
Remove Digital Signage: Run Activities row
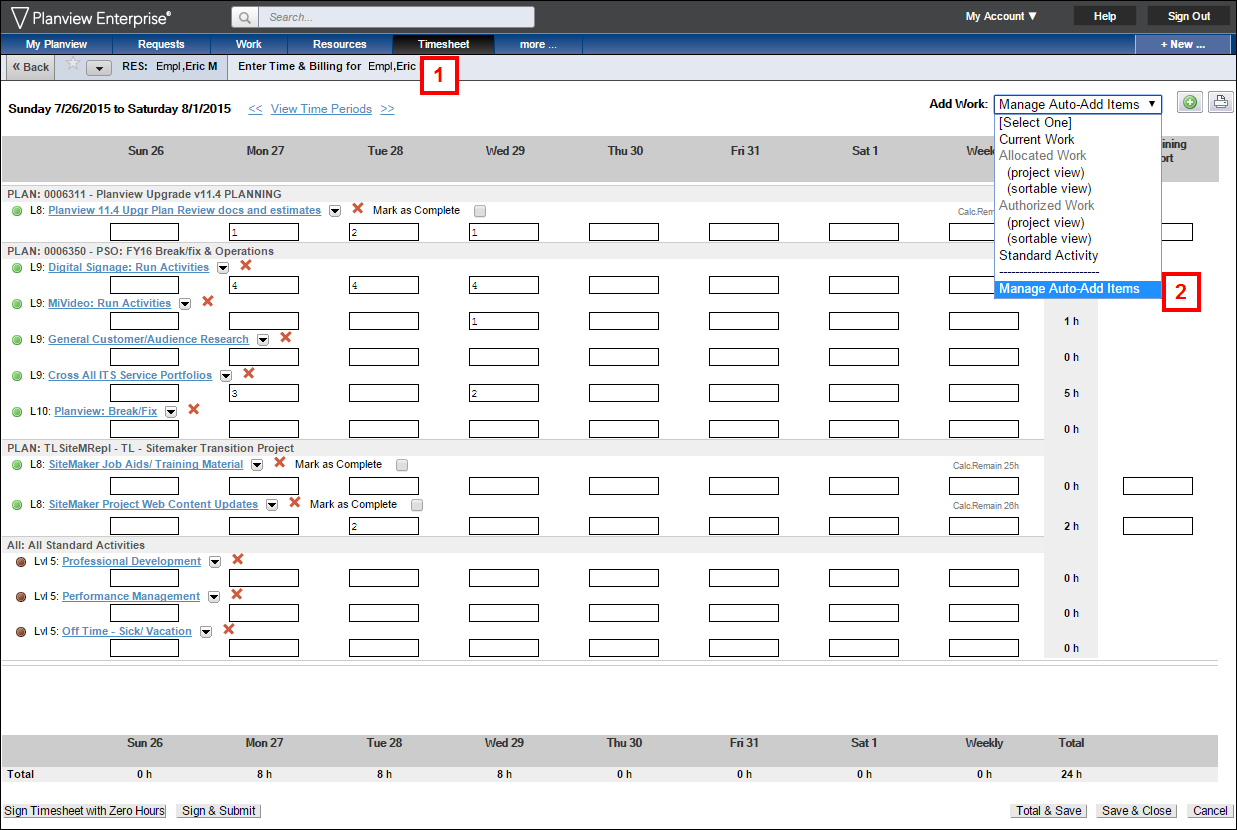click(x=245, y=266)
